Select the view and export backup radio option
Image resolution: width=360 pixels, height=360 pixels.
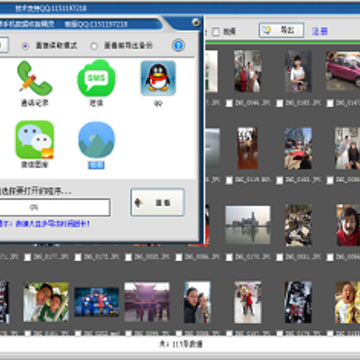[x=94, y=46]
